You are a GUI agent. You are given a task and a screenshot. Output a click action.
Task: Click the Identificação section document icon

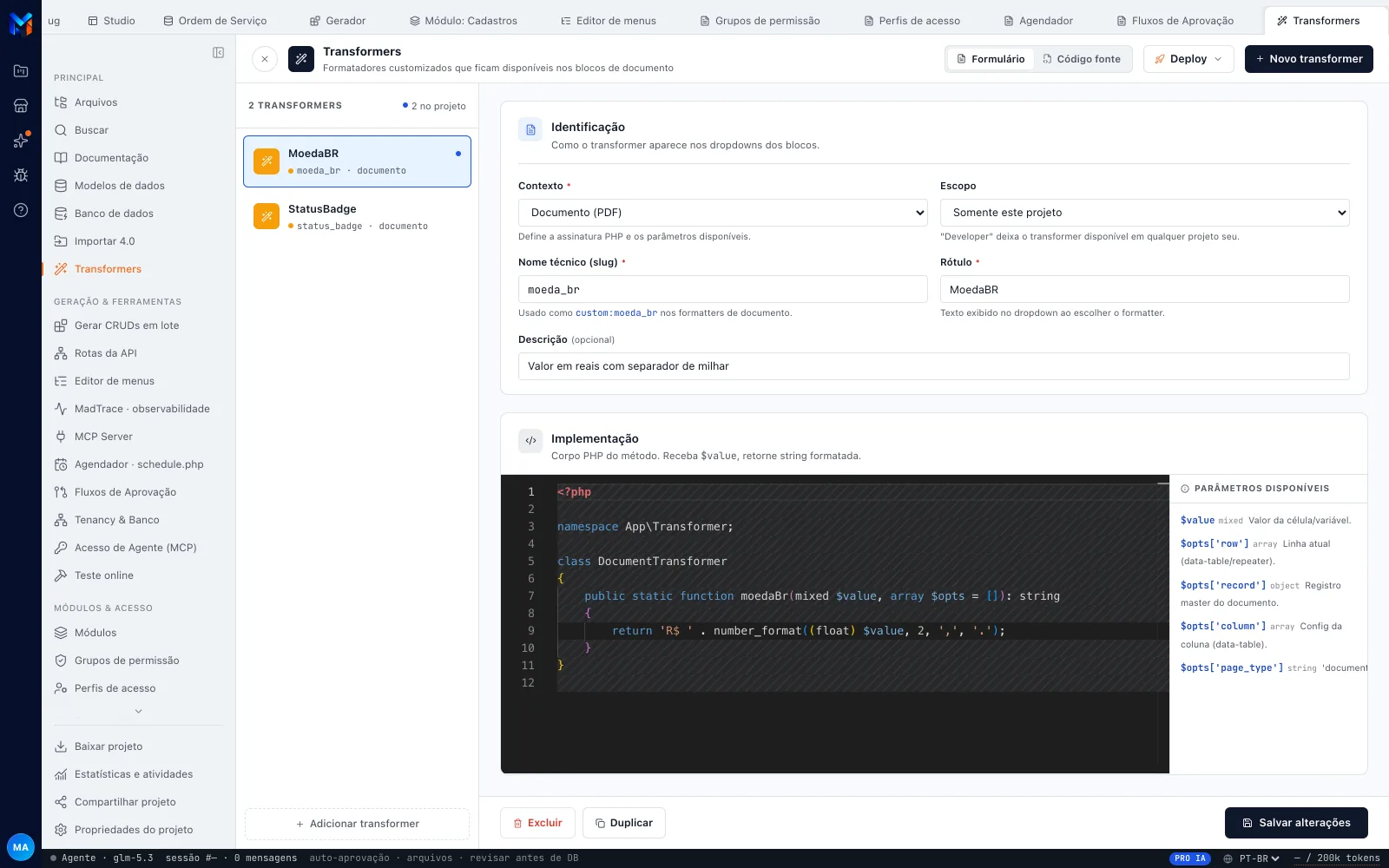530,130
